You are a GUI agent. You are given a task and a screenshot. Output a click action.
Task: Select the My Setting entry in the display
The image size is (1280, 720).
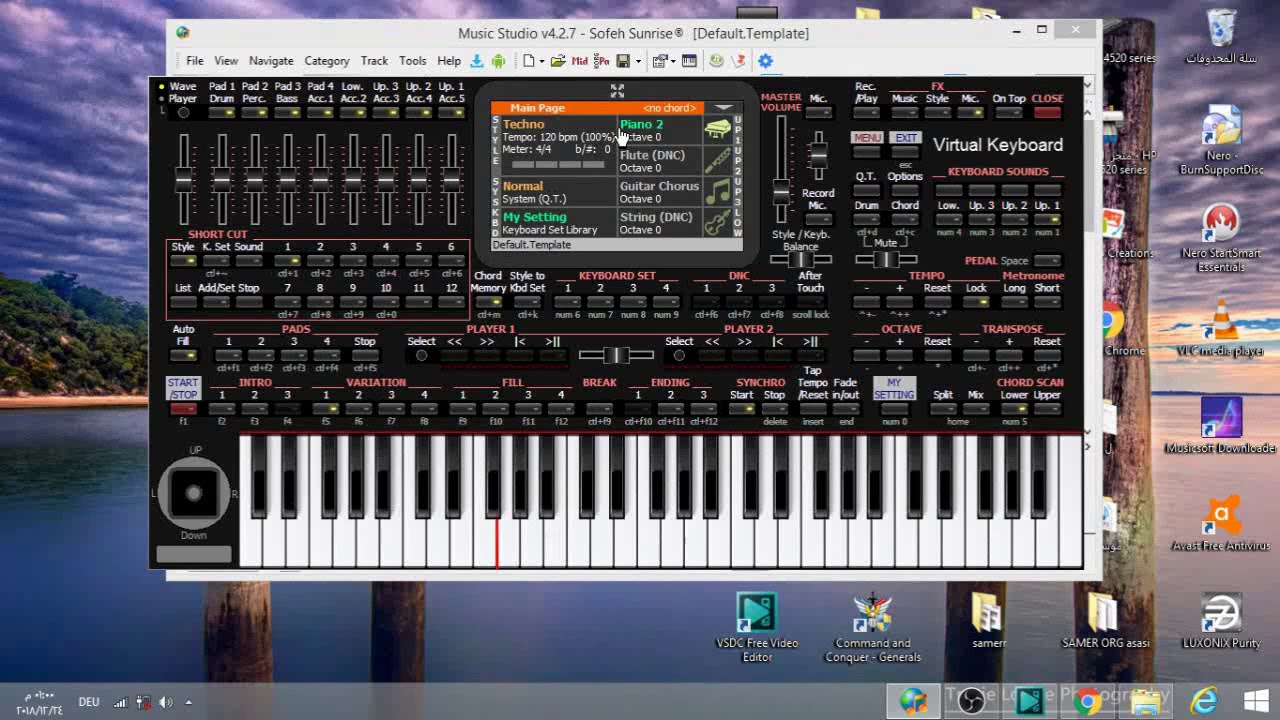tap(534, 217)
